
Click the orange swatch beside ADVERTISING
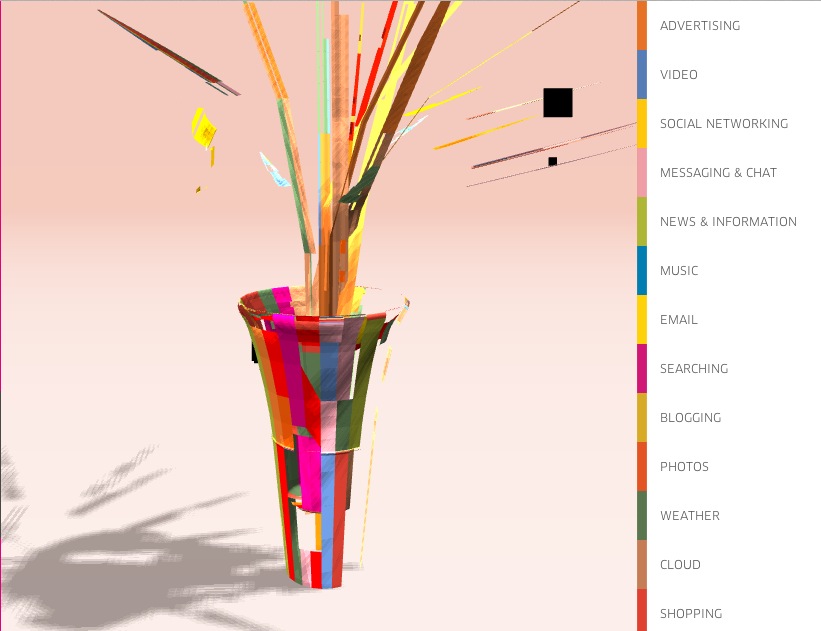click(x=641, y=26)
